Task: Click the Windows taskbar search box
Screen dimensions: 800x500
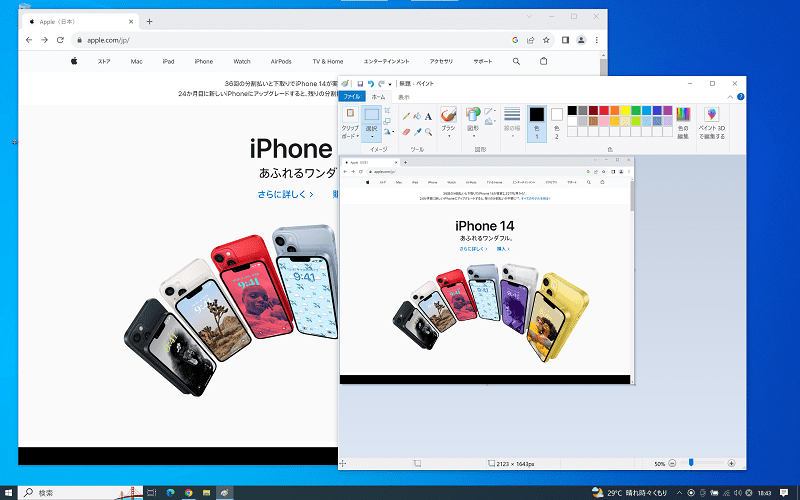Action: coord(81,492)
